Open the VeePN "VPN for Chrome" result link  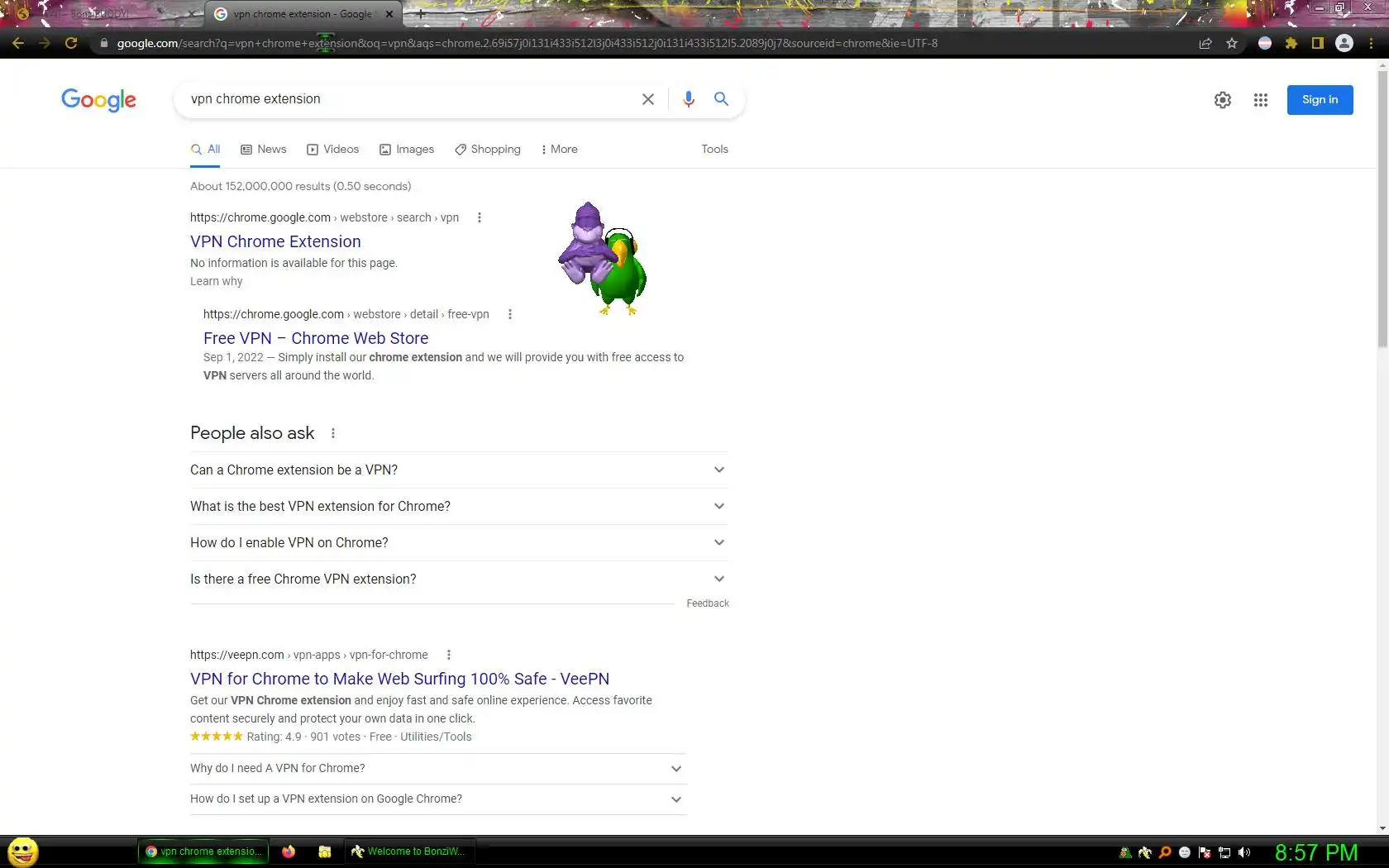pos(399,679)
